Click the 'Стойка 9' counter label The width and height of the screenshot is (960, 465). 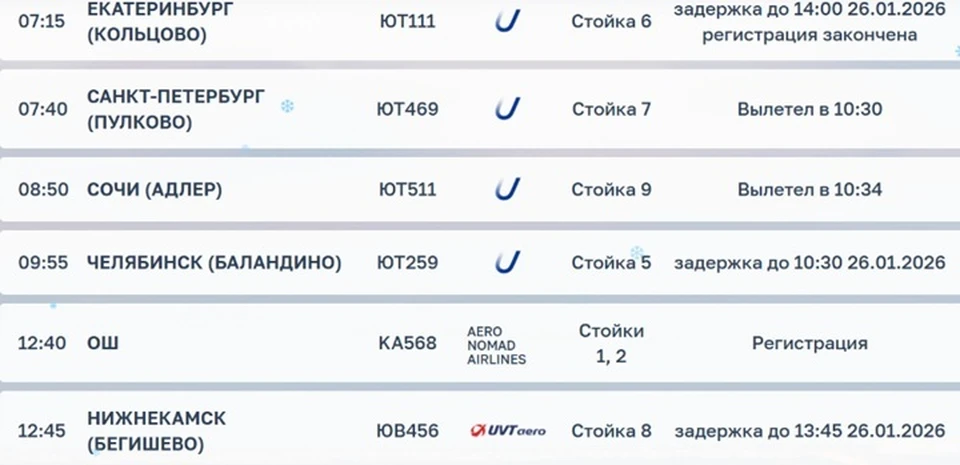611,189
